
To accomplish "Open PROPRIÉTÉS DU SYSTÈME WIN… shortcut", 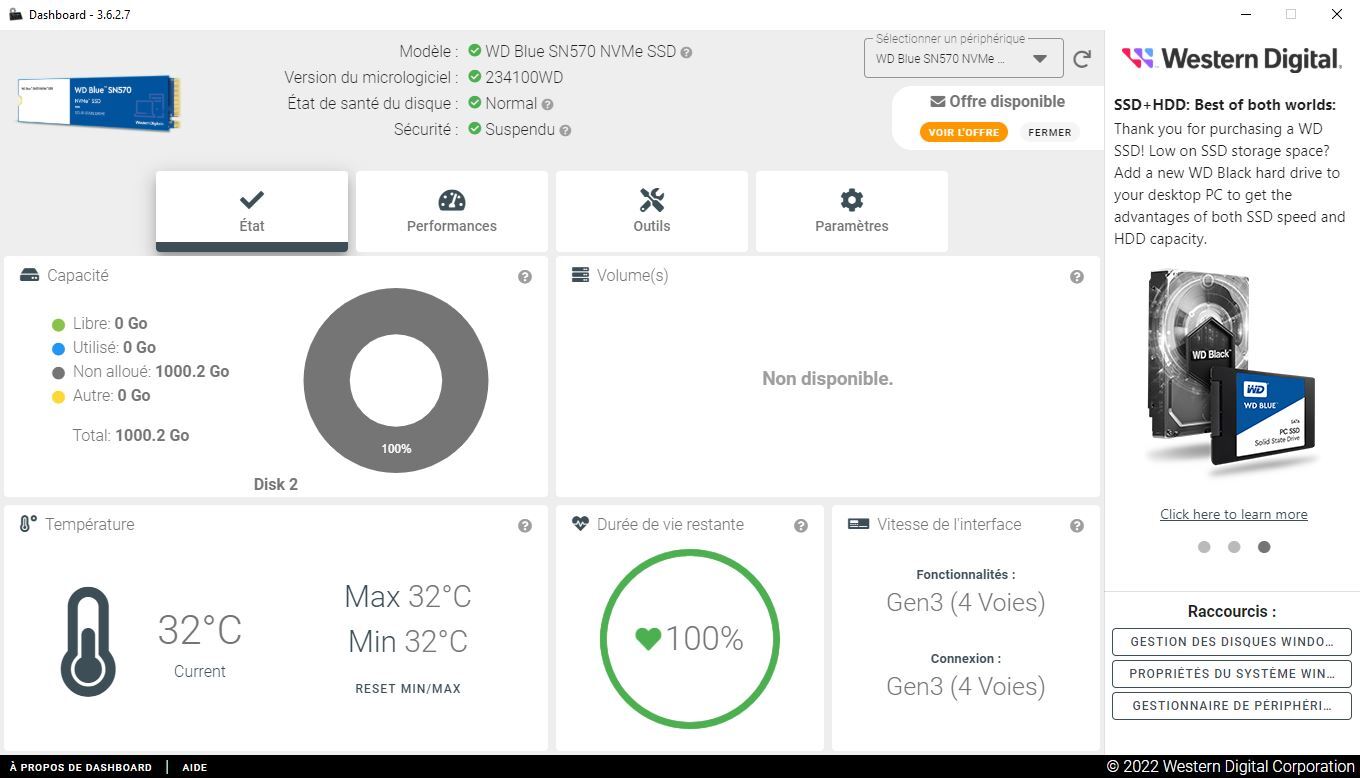I will tap(1232, 674).
